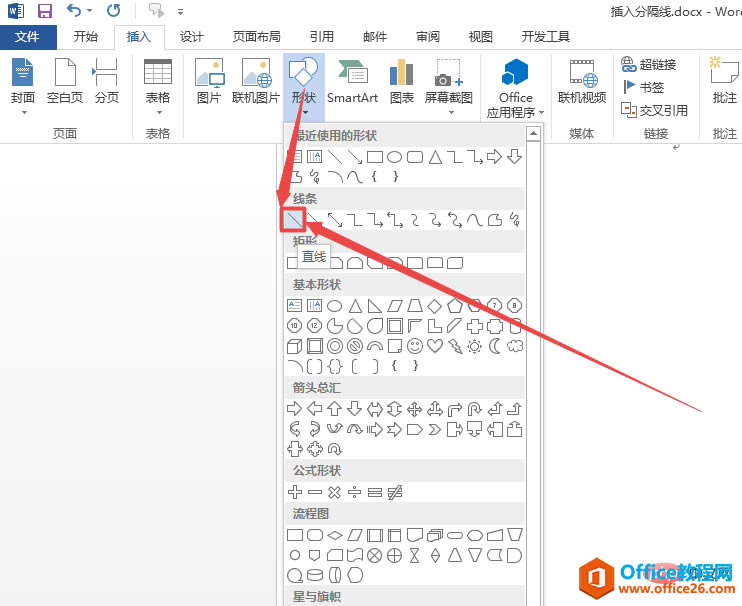Select the quad arrow under 箭头总汇
Image resolution: width=742 pixels, height=606 pixels.
(x=415, y=408)
